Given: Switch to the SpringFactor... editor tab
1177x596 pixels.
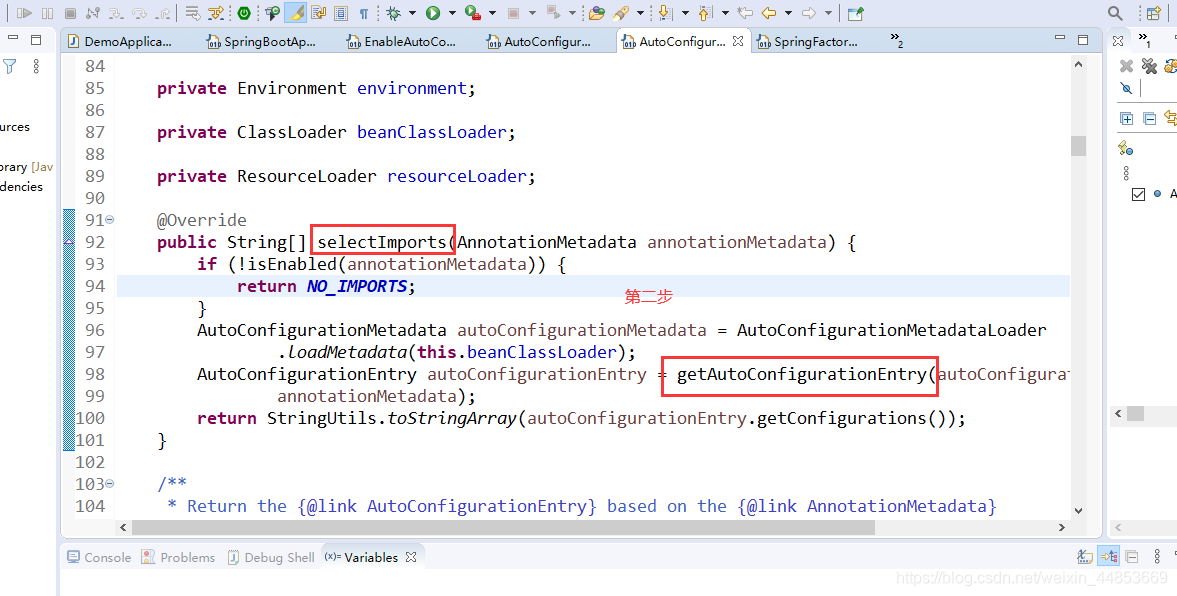Looking at the screenshot, I should point(807,41).
